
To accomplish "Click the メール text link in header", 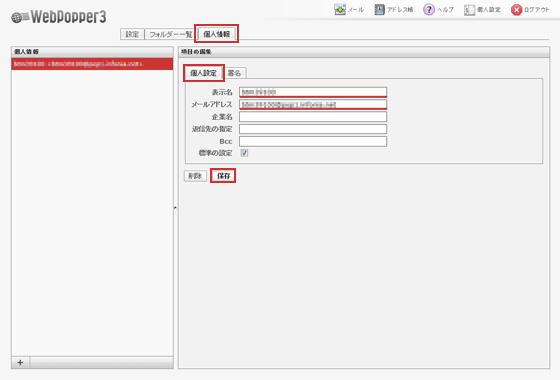I will point(356,10).
